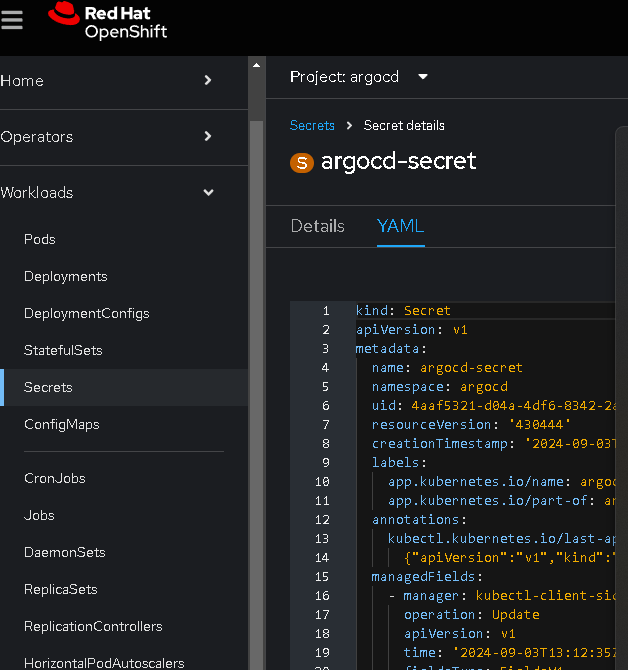This screenshot has height=670, width=628.
Task: Open ConfigMaps in the sidebar
Action: 62,424
